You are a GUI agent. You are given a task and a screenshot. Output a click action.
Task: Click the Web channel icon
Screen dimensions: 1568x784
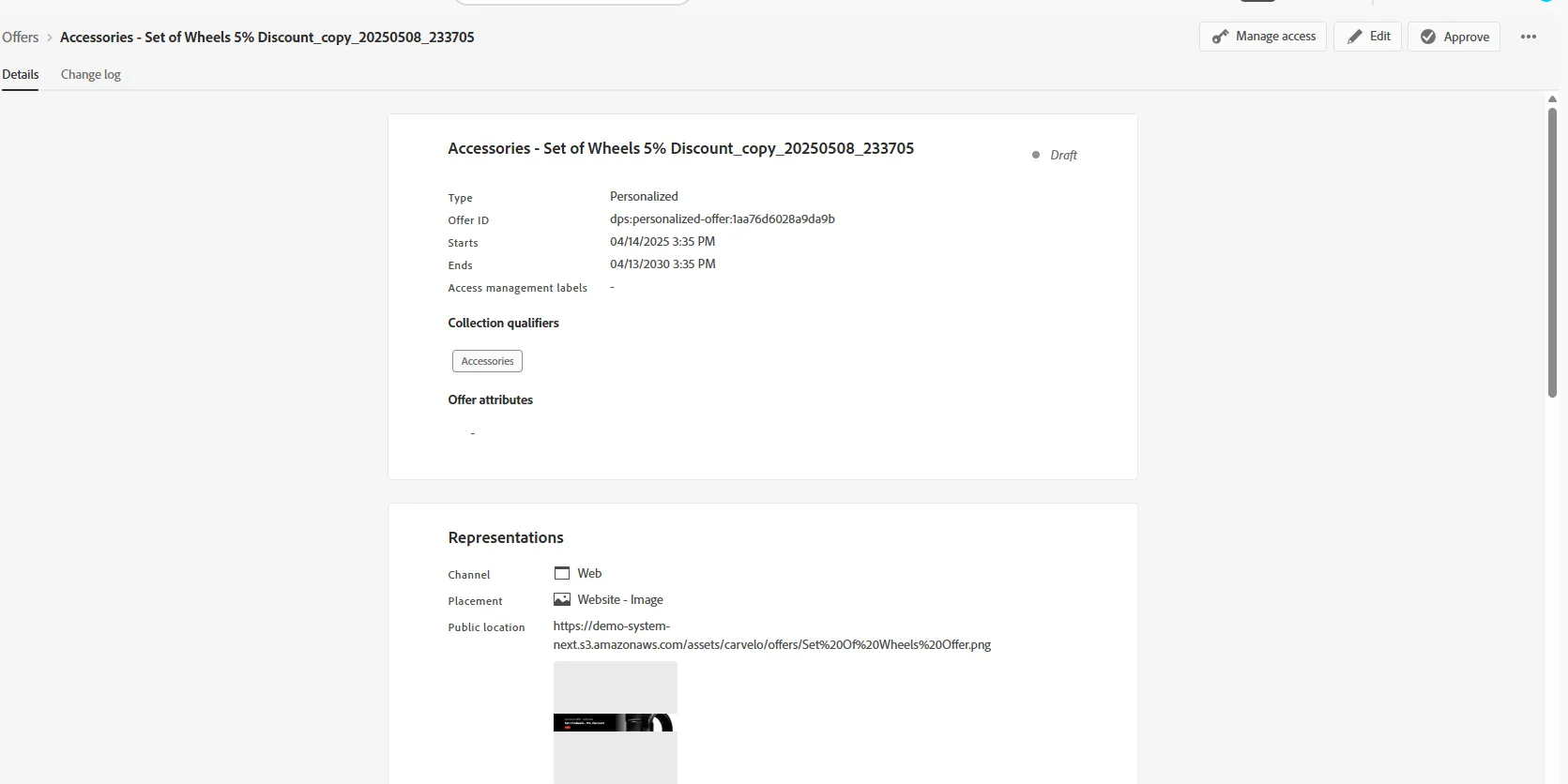tap(562, 573)
